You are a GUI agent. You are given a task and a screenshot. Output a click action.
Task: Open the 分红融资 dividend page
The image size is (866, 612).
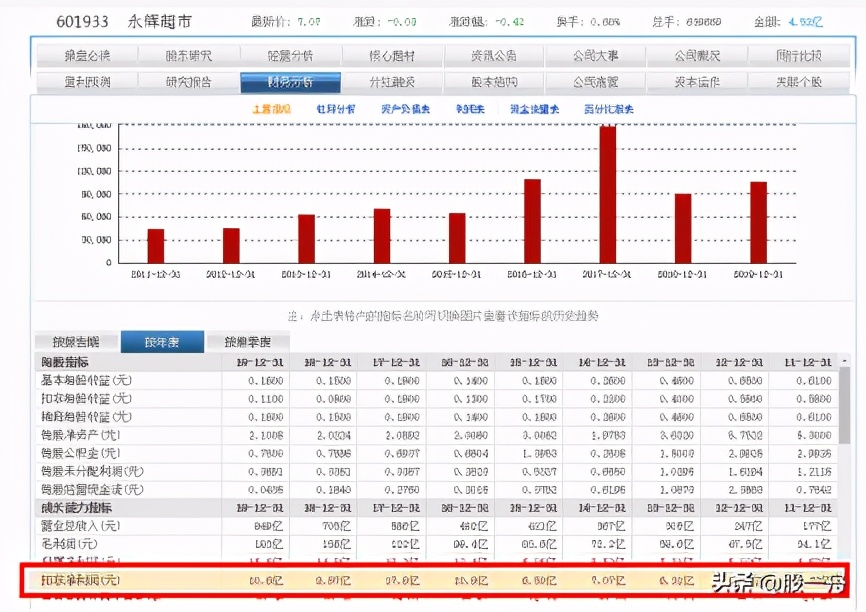[x=392, y=82]
